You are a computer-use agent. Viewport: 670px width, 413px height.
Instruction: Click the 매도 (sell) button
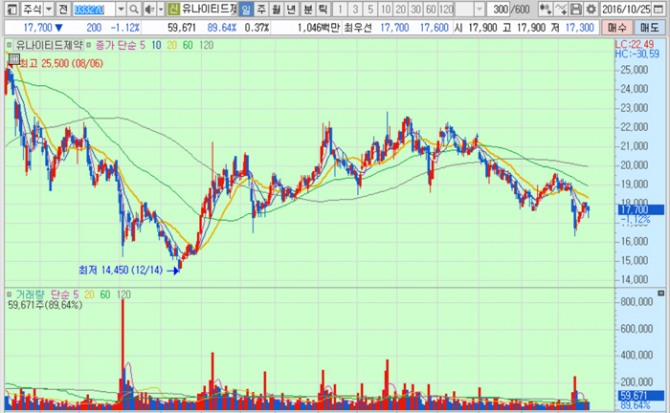pos(649,28)
